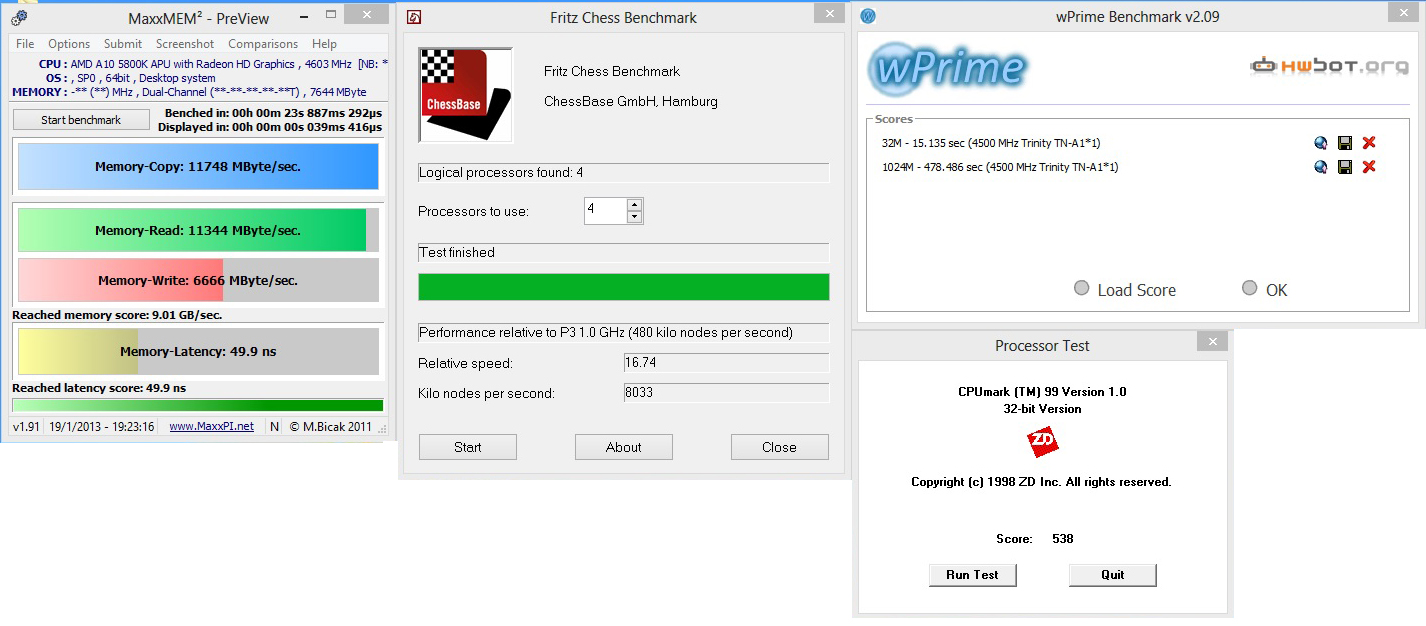Image resolution: width=1426 pixels, height=626 pixels.
Task: Open the Help menu in MaxxMEM
Action: point(324,44)
